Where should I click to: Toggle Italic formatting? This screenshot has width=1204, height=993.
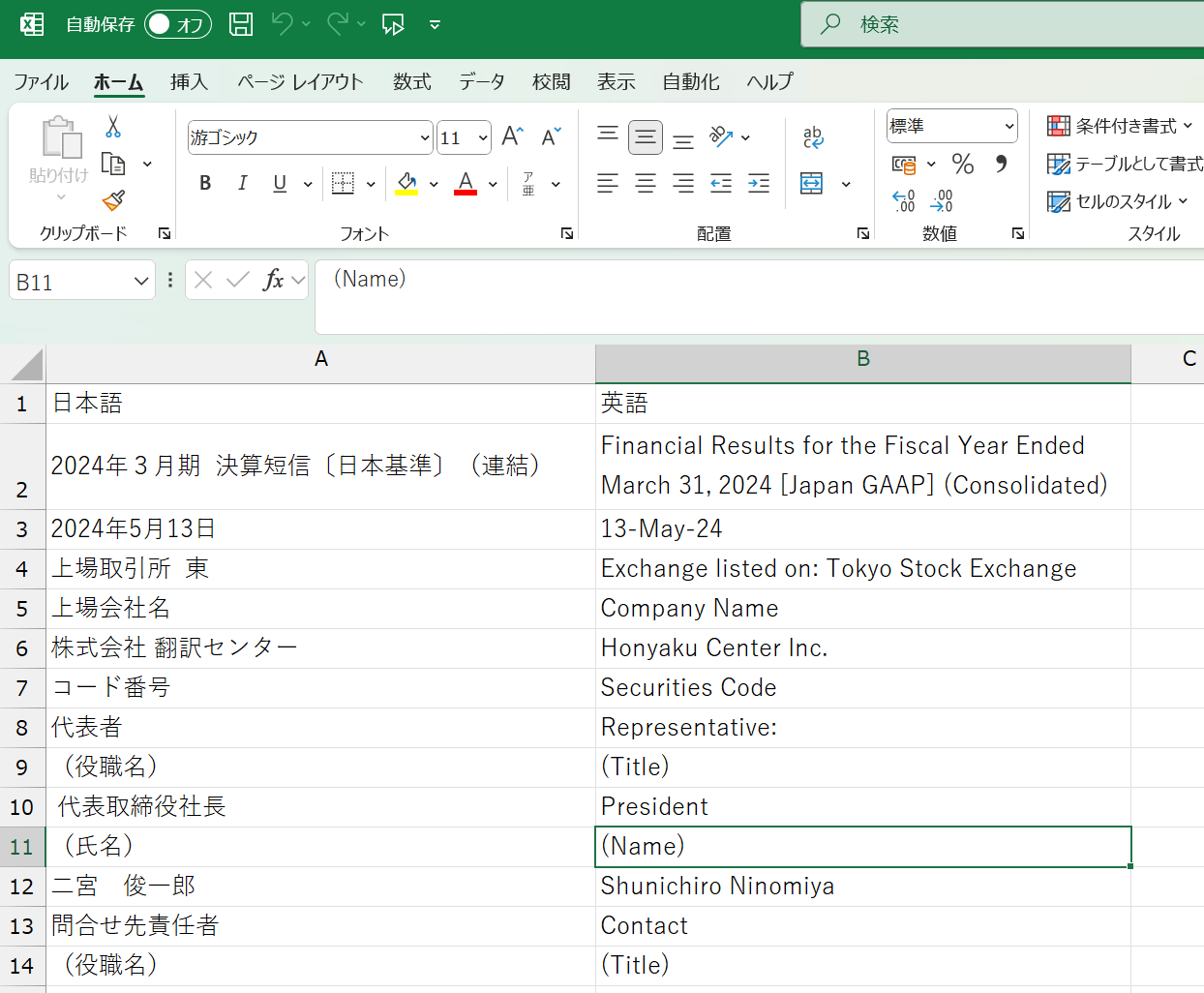click(x=242, y=183)
